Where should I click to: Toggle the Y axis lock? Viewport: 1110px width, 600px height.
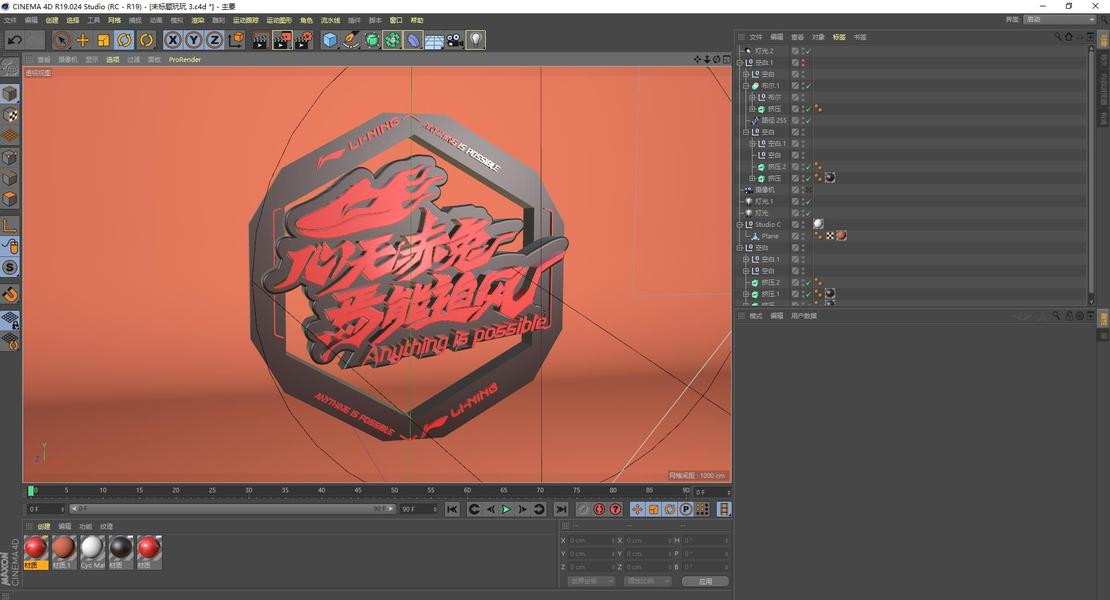[193, 40]
